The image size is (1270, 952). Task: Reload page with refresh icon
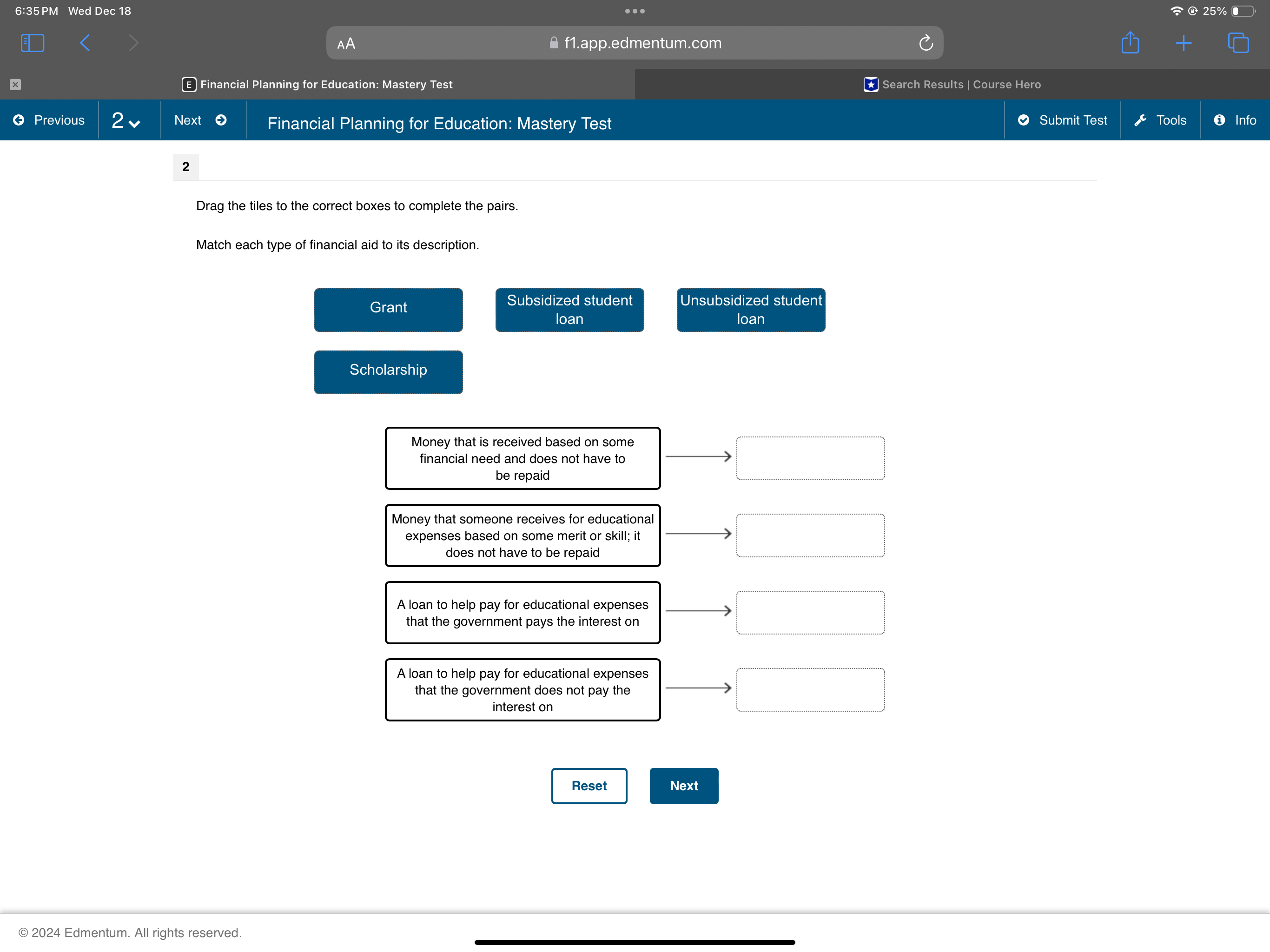(926, 43)
